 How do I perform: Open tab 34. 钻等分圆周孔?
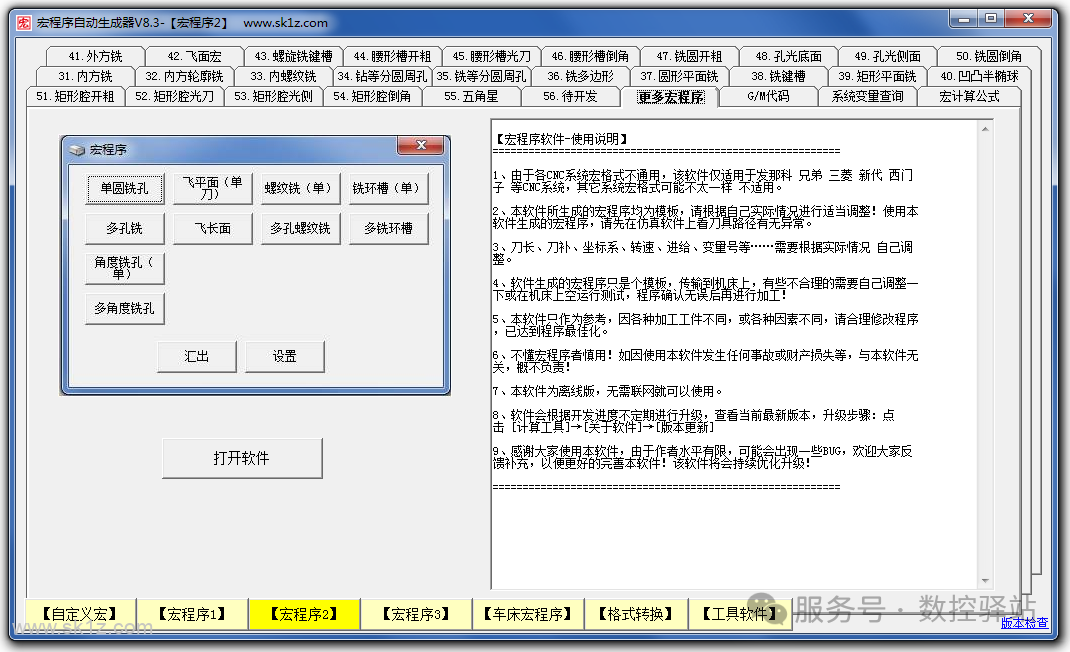pos(382,76)
